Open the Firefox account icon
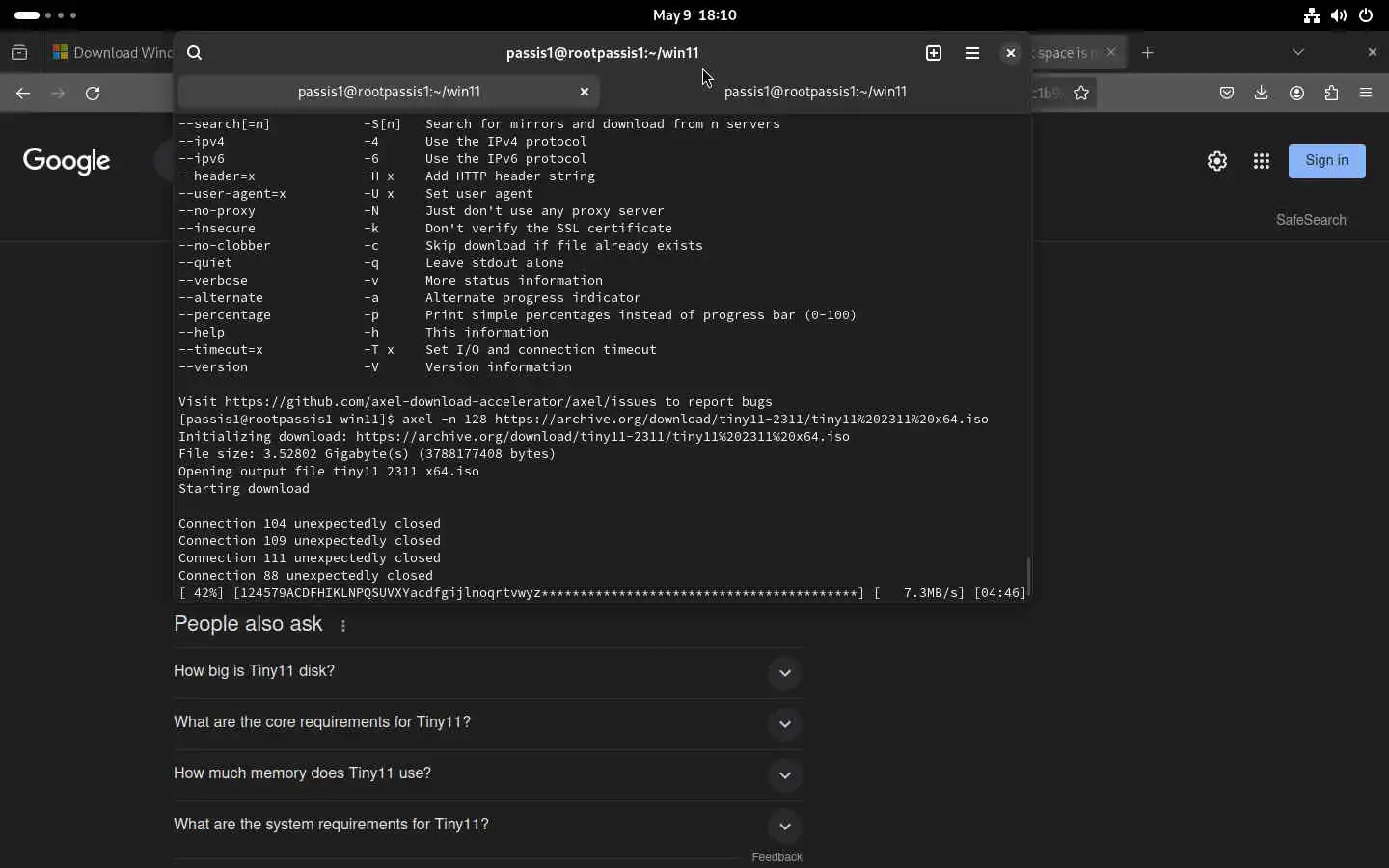This screenshot has height=868, width=1389. pyautogui.click(x=1296, y=94)
